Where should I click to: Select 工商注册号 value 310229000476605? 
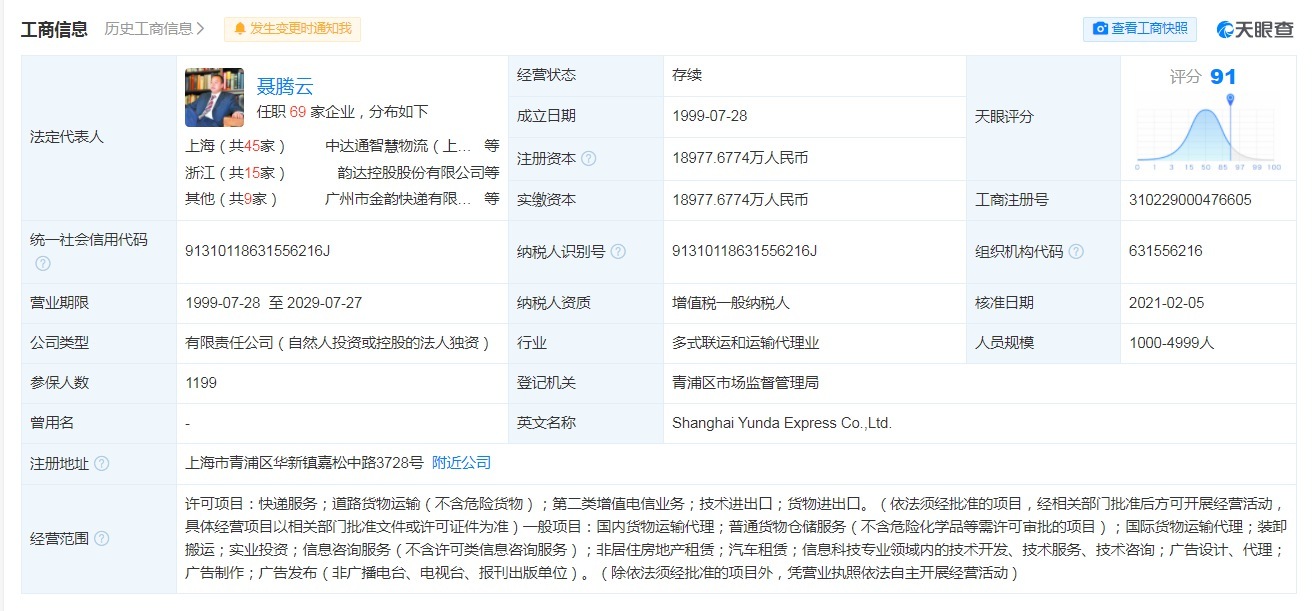click(x=1190, y=200)
